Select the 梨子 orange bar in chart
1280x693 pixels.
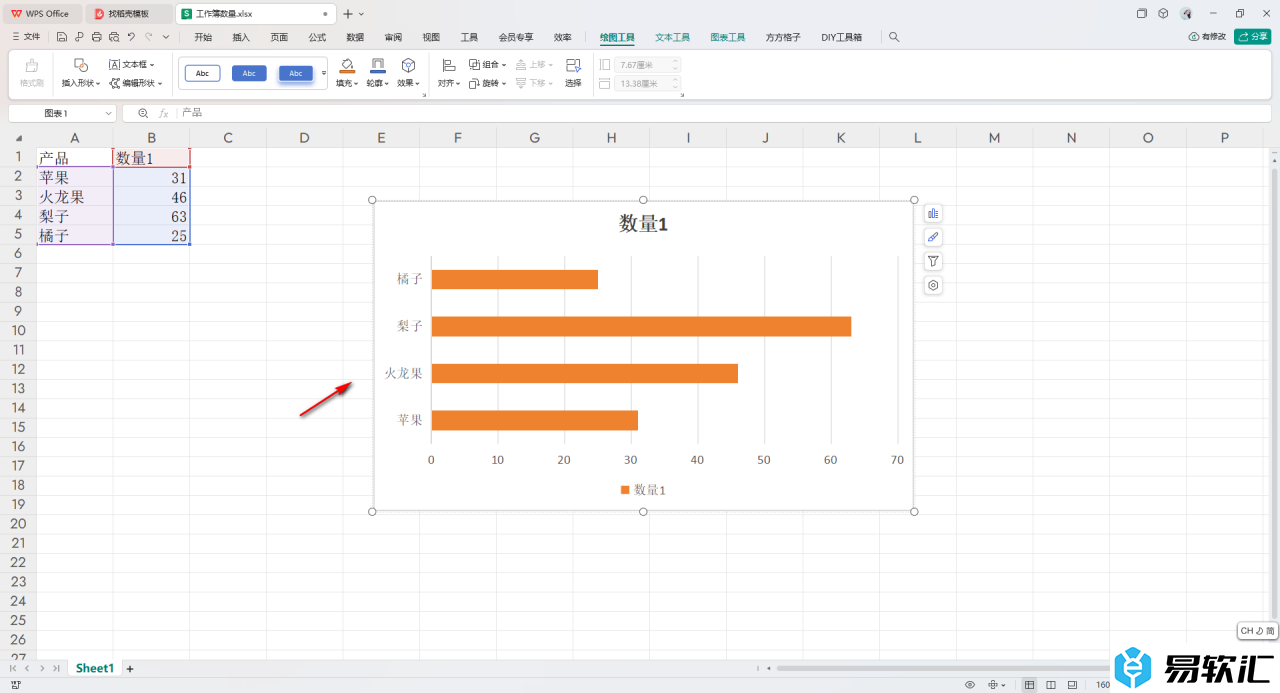click(x=641, y=326)
